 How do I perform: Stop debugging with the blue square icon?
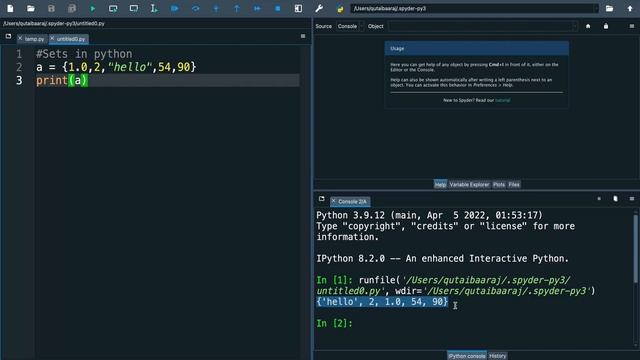coord(278,8)
